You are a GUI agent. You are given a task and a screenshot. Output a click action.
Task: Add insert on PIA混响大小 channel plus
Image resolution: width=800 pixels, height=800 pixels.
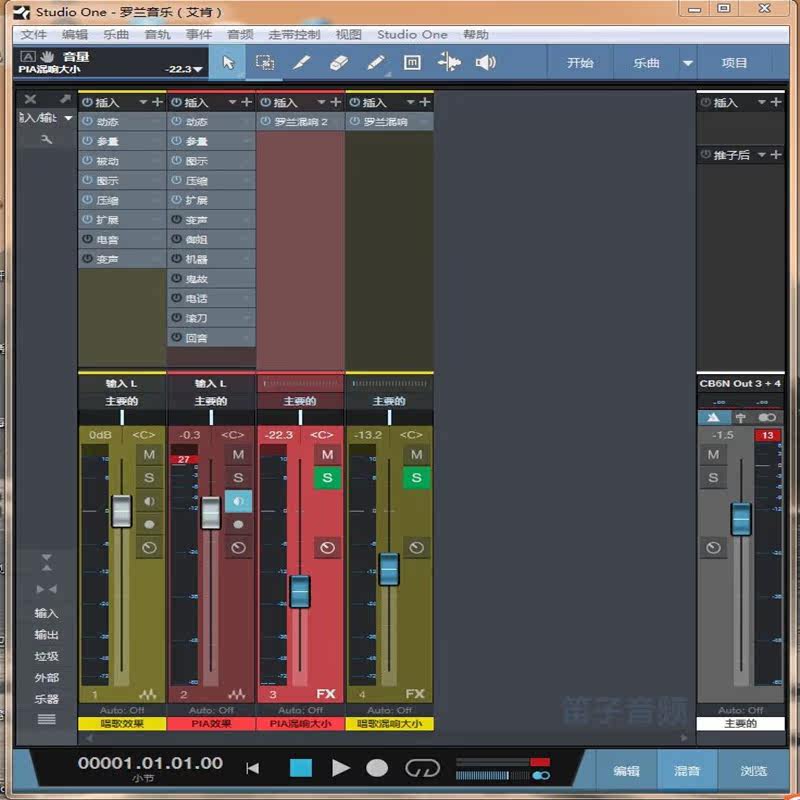335,102
